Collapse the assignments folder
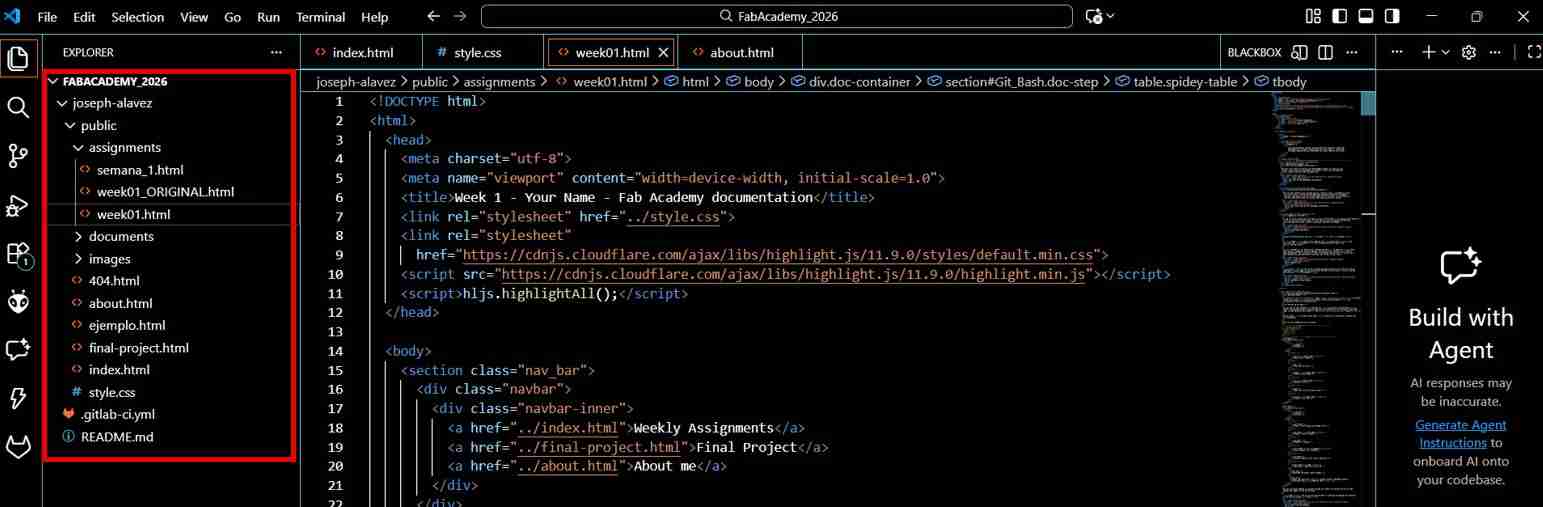Viewport: 1543px width, 507px height. coord(78,148)
